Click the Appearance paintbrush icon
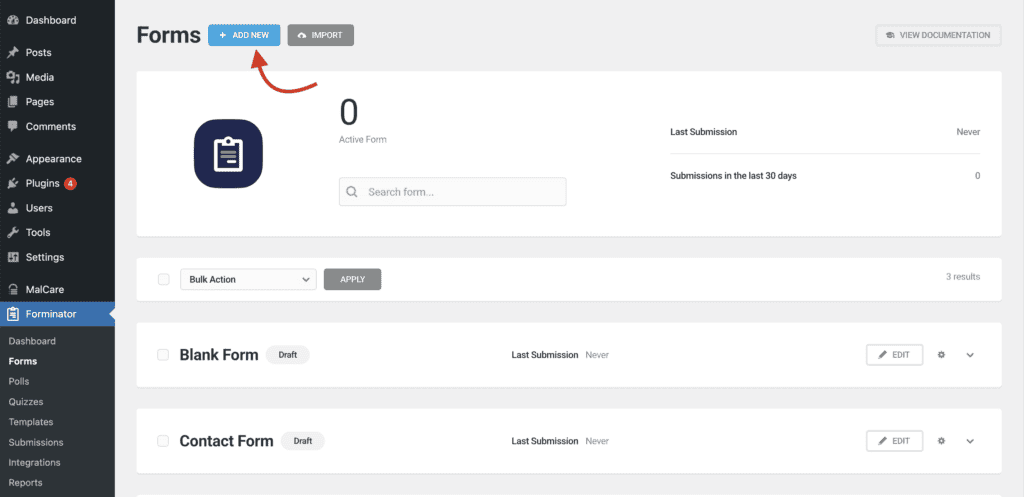Image resolution: width=1024 pixels, height=497 pixels. tap(12, 159)
